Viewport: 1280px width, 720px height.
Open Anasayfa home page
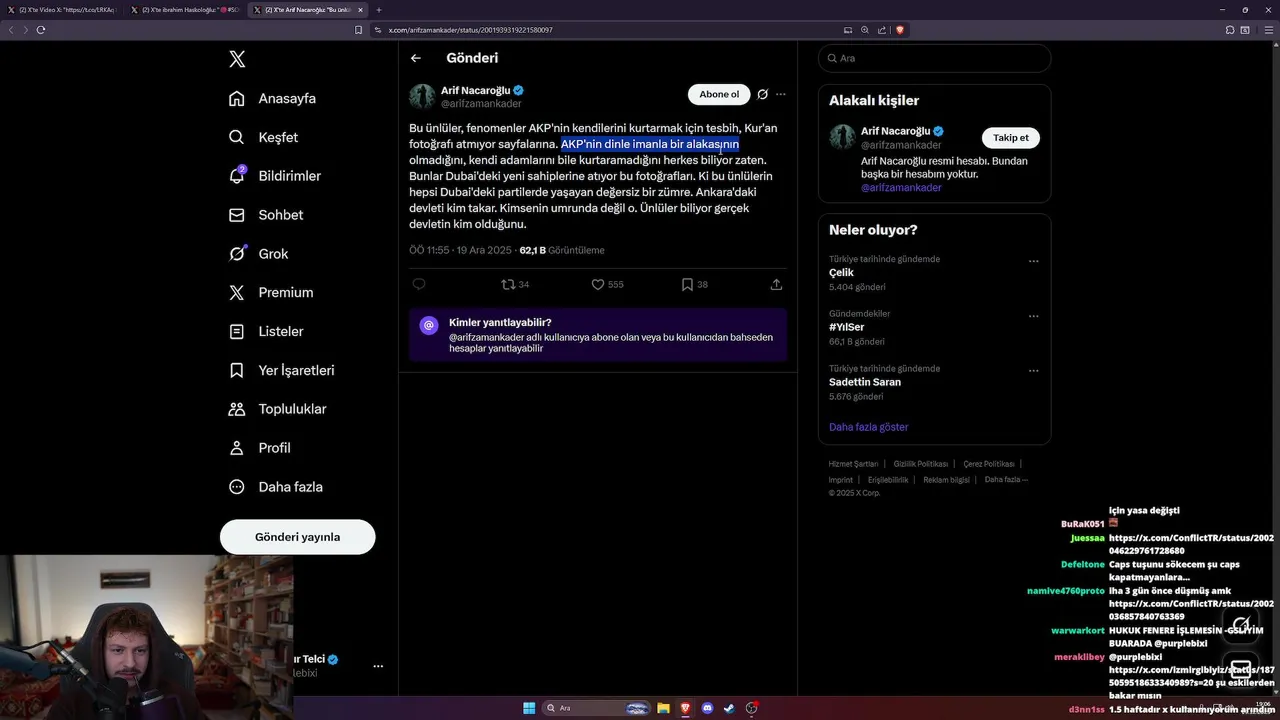272,98
